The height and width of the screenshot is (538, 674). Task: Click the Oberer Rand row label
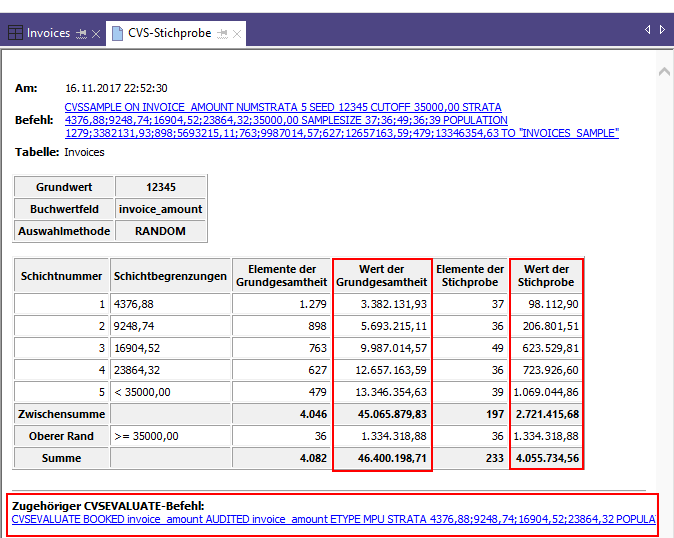61,435
